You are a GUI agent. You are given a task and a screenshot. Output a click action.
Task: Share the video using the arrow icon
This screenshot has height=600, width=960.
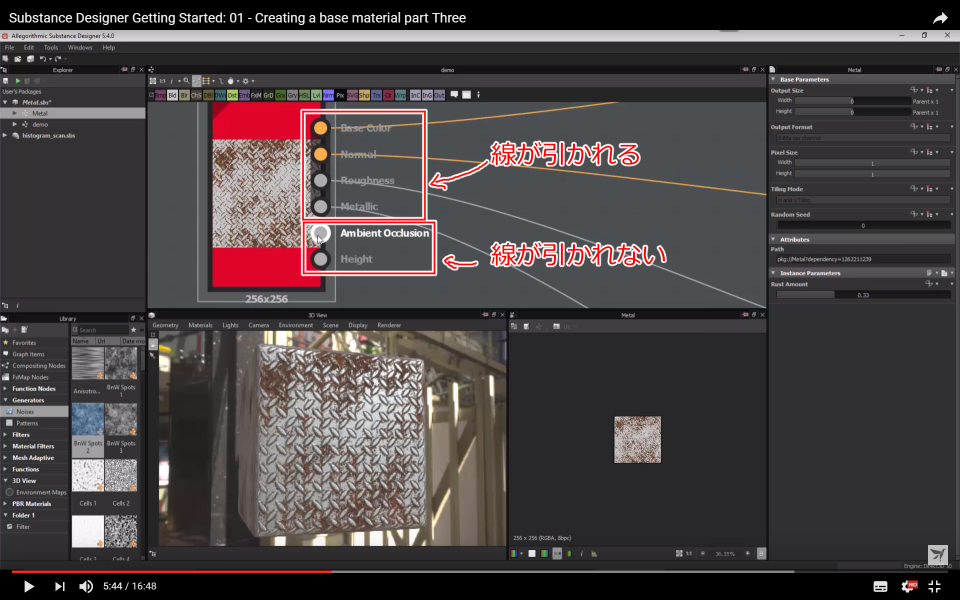pos(940,18)
